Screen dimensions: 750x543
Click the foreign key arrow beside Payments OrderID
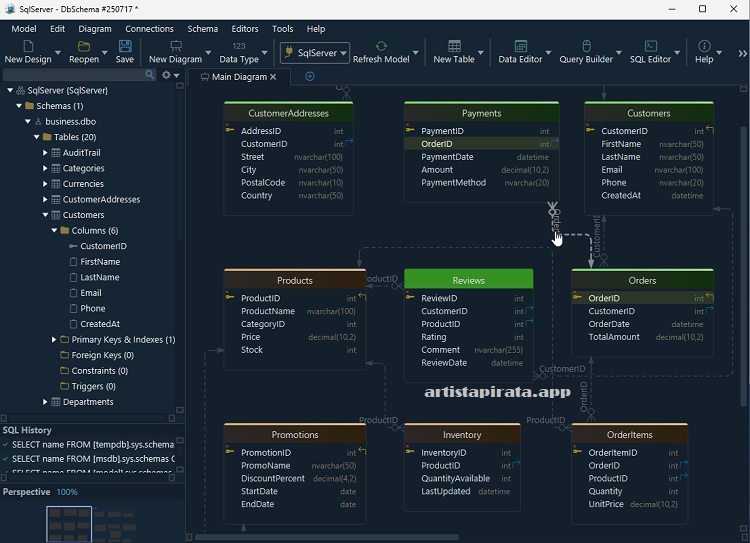555,142
